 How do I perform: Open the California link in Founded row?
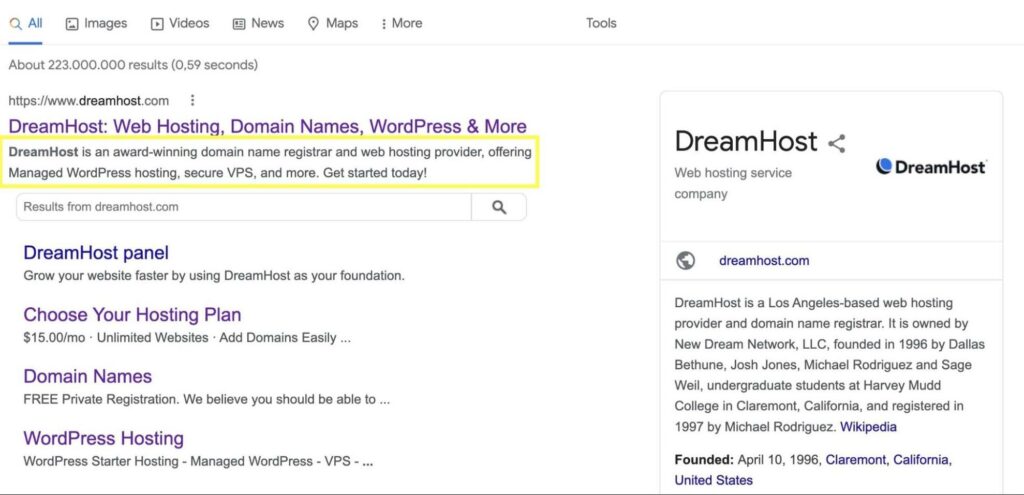pos(921,460)
